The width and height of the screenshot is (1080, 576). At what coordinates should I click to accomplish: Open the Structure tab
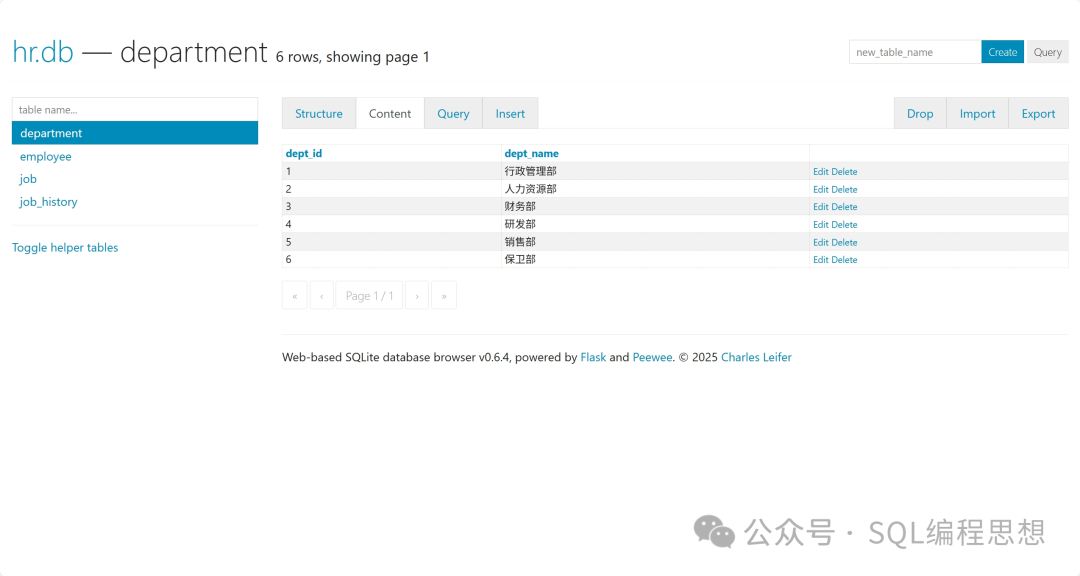(319, 114)
